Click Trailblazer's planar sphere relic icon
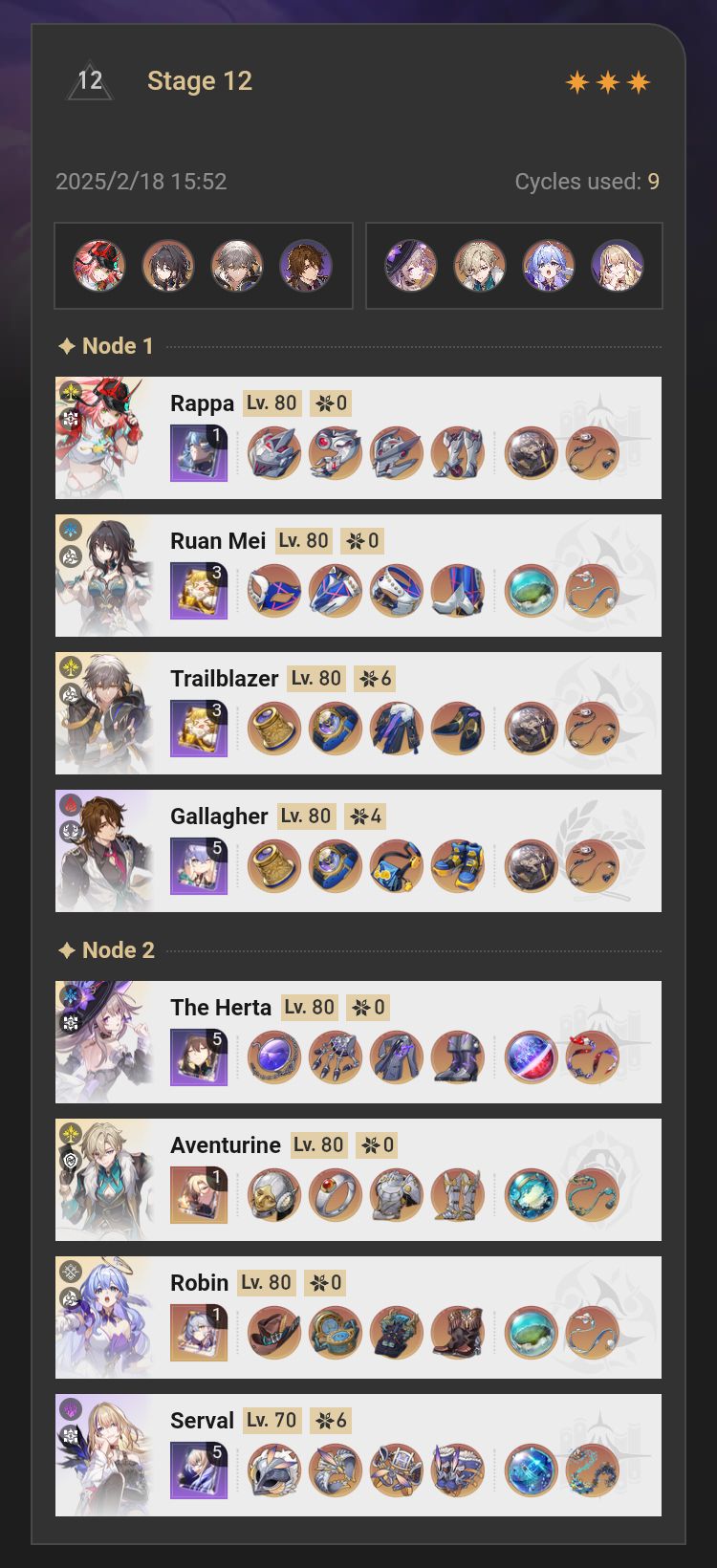This screenshot has width=717, height=1568. (531, 729)
